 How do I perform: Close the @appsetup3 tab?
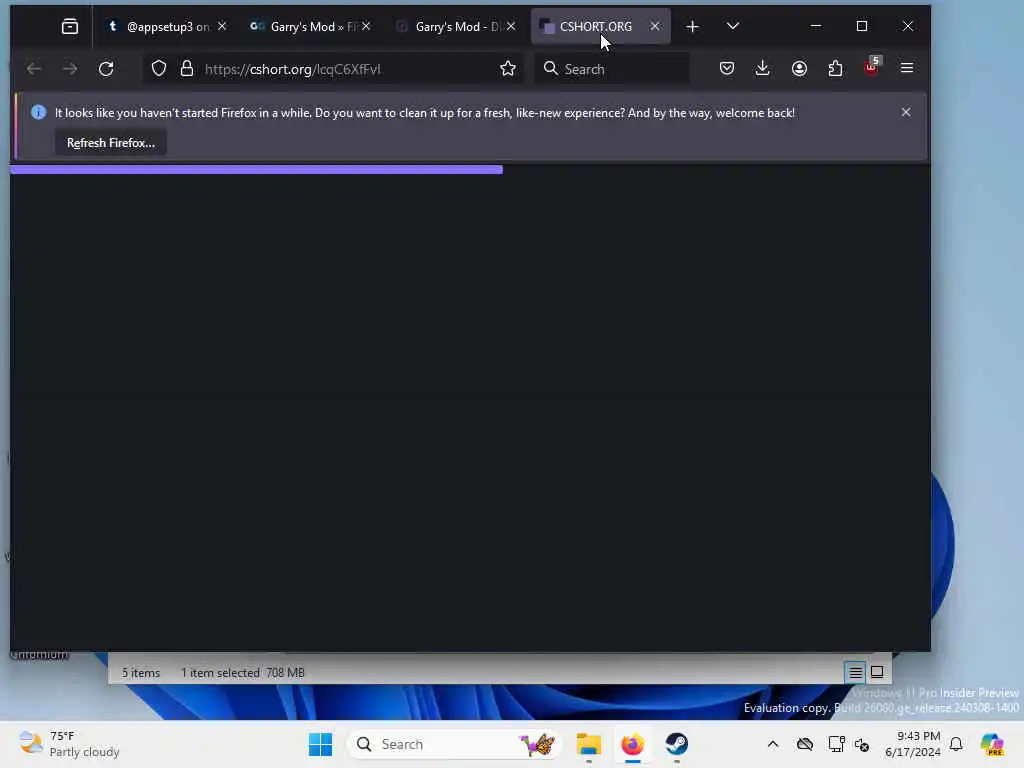point(222,26)
